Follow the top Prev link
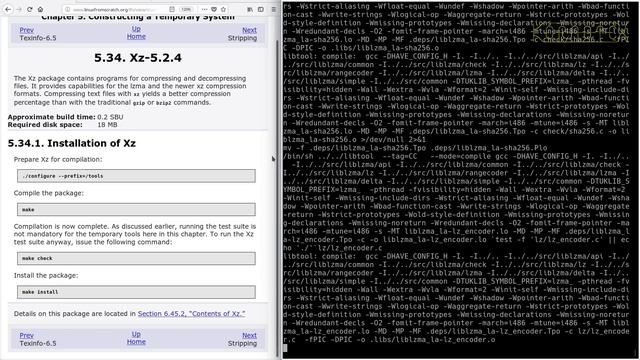Image resolution: width=640 pixels, height=360 pixels. [x=27, y=30]
